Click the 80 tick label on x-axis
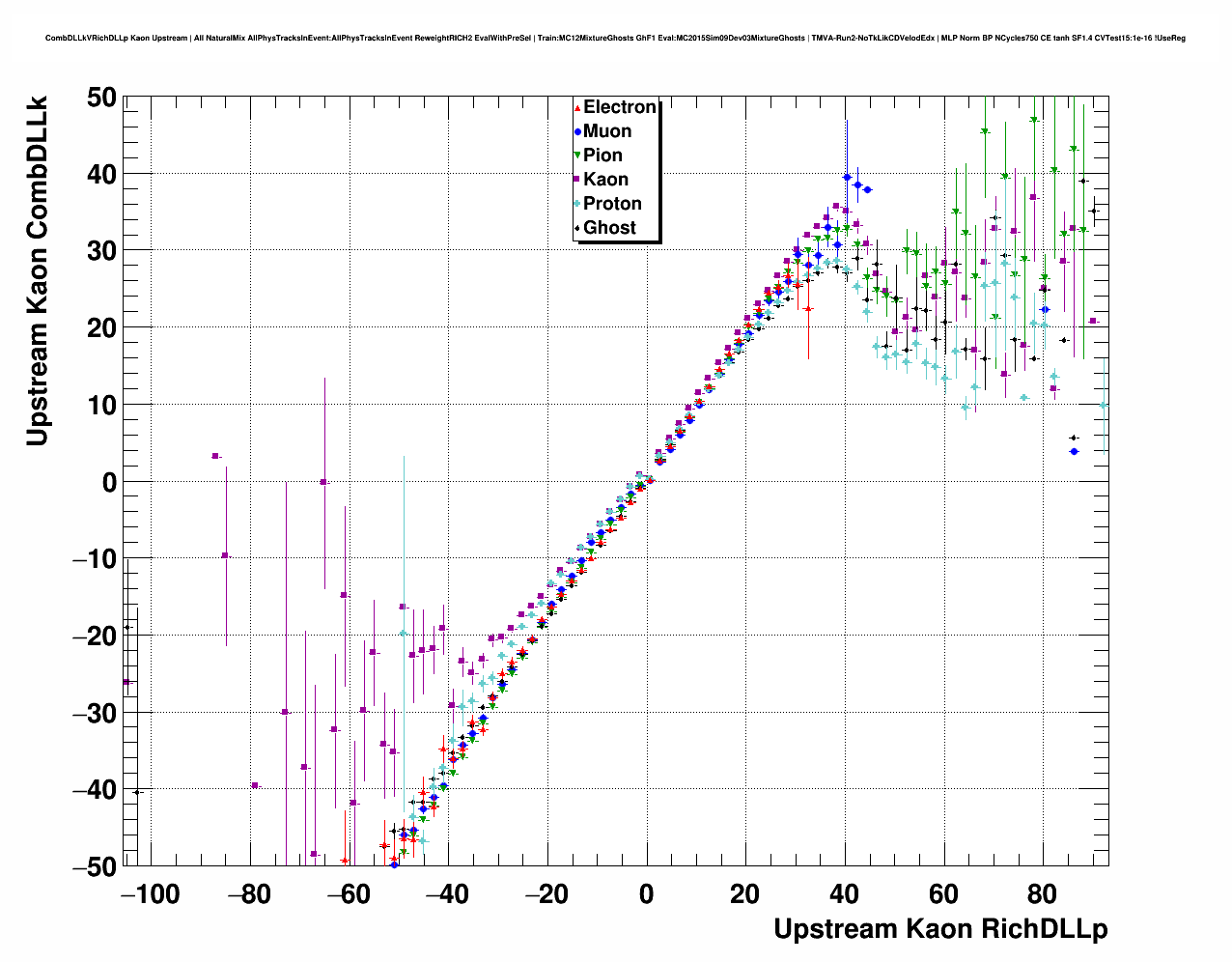 click(x=1043, y=895)
